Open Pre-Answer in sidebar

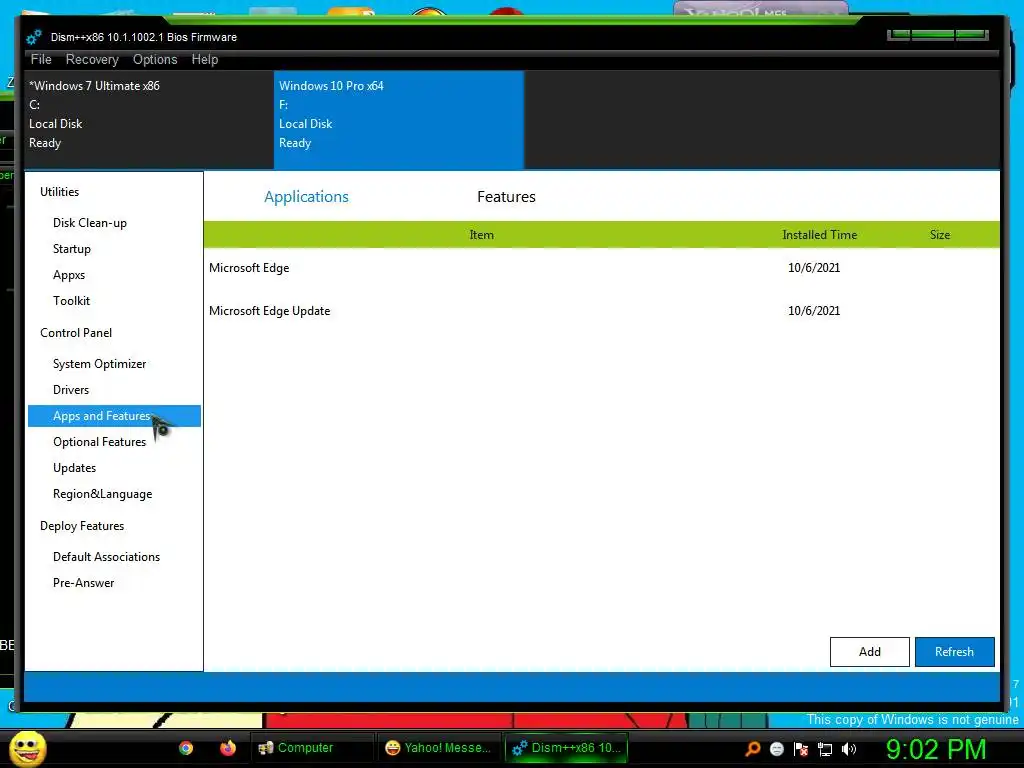[x=84, y=583]
